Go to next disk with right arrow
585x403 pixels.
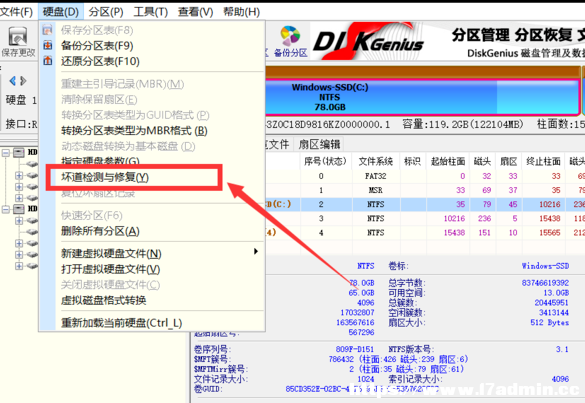pos(24,81)
